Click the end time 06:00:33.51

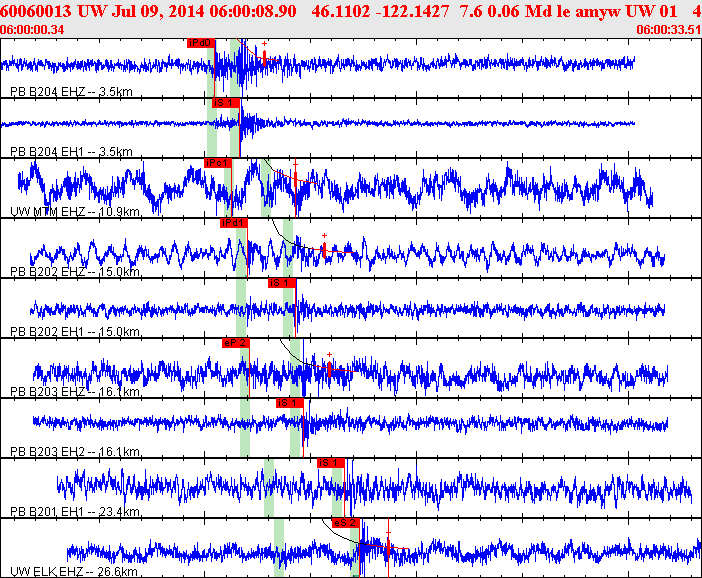(669, 30)
